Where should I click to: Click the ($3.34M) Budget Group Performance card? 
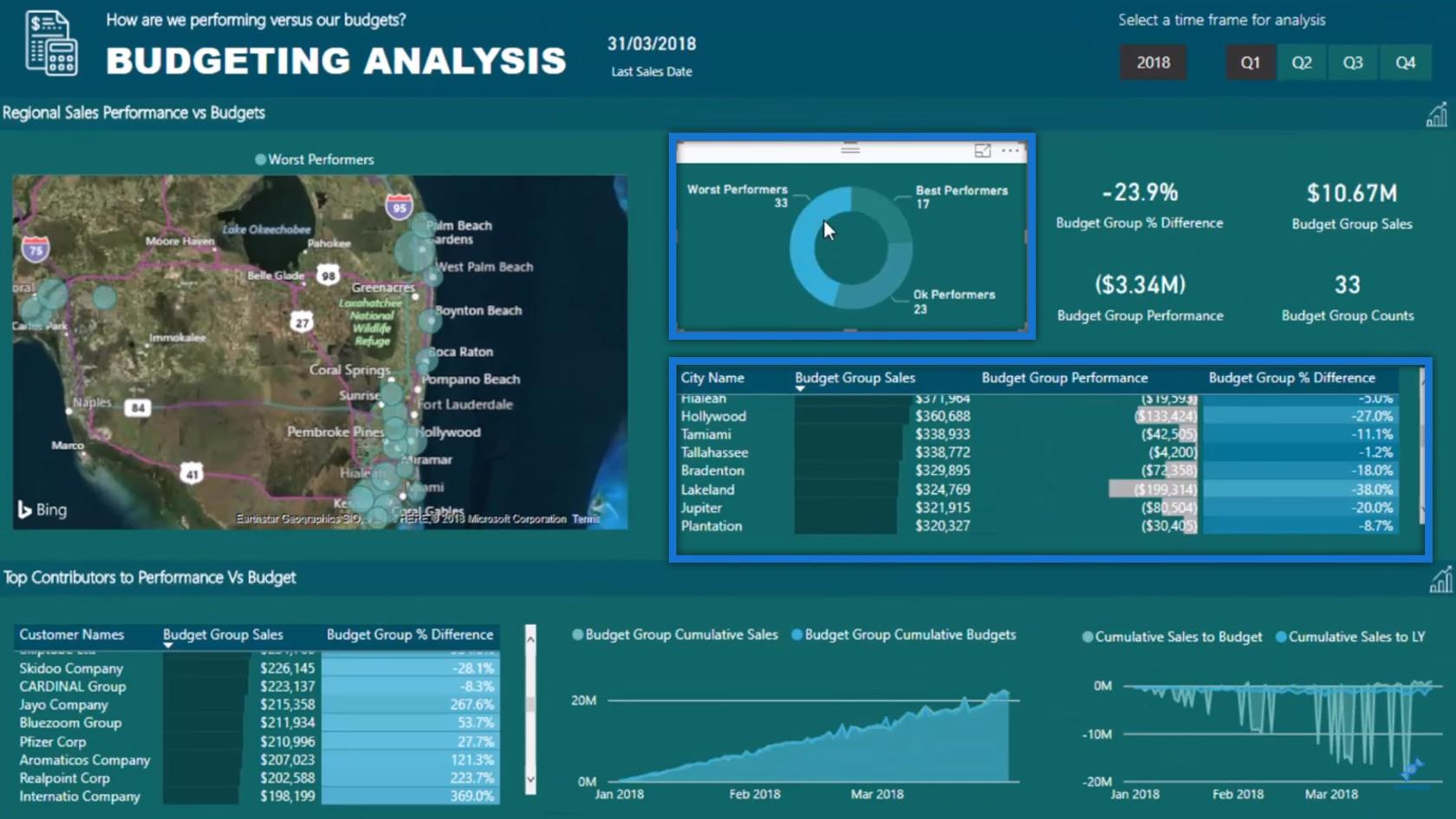coord(1141,298)
